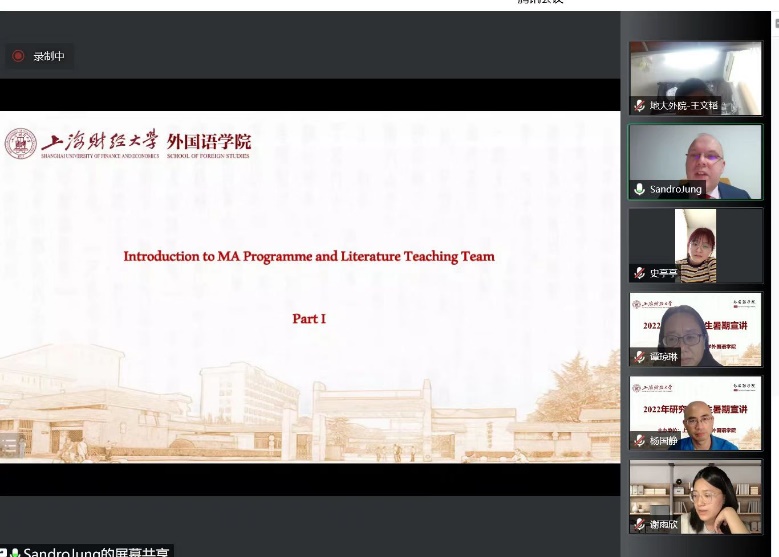
Task: Select 谢雨欣's video thumbnail
Action: point(695,496)
